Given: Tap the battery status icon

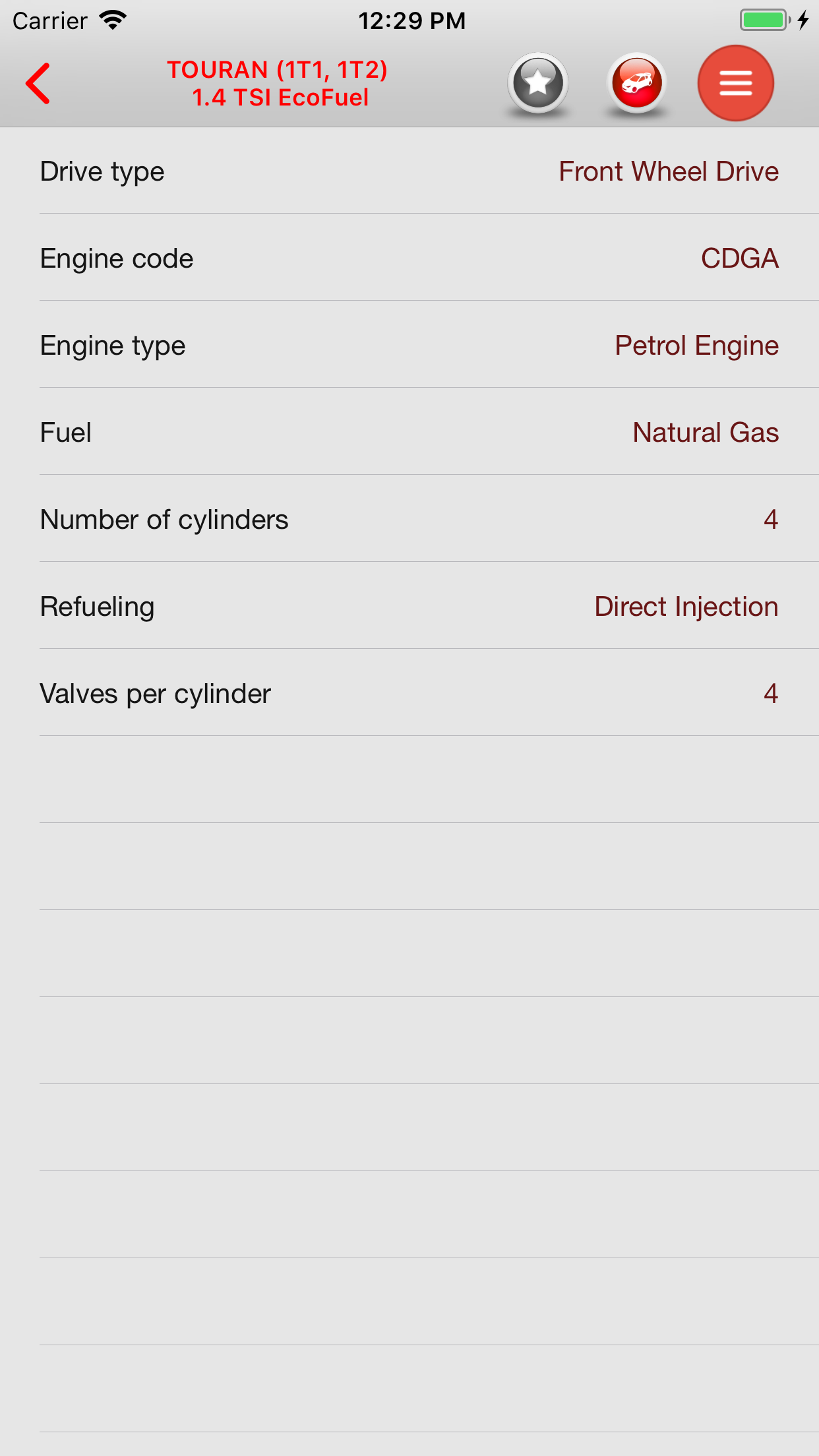Looking at the screenshot, I should coord(764,20).
